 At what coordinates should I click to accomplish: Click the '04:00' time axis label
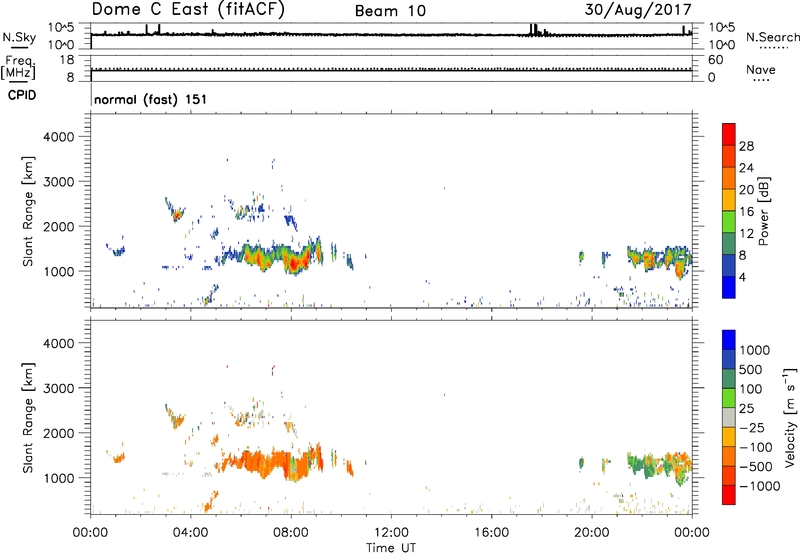point(191,533)
